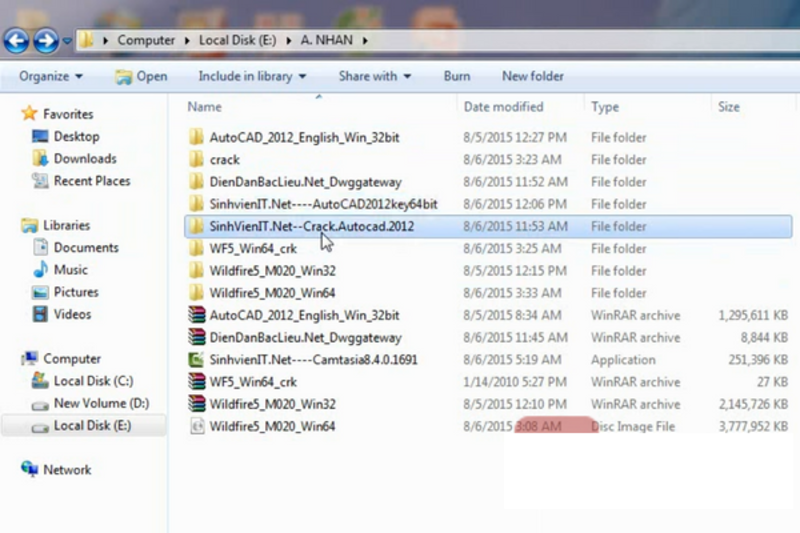The height and width of the screenshot is (533, 800).
Task: Select SinhvienIT.Net----Camtasia8.4.0.1691 application icon
Action: 196,360
